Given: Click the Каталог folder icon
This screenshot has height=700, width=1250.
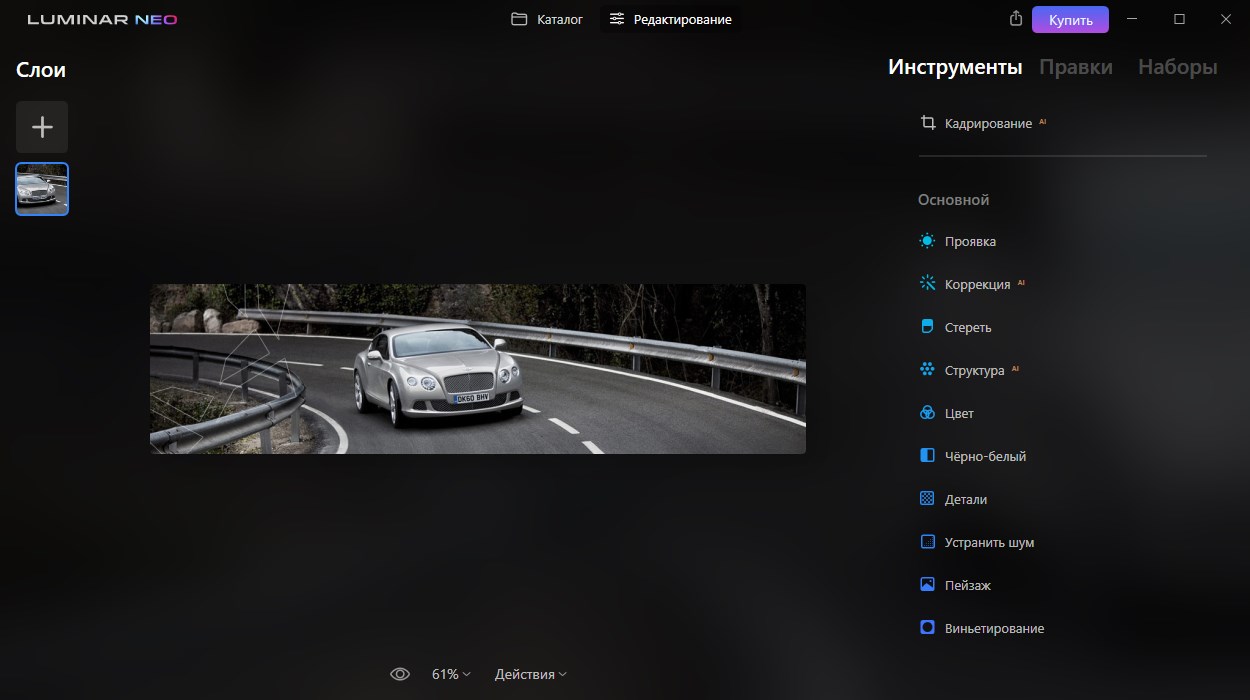Looking at the screenshot, I should tap(519, 19).
